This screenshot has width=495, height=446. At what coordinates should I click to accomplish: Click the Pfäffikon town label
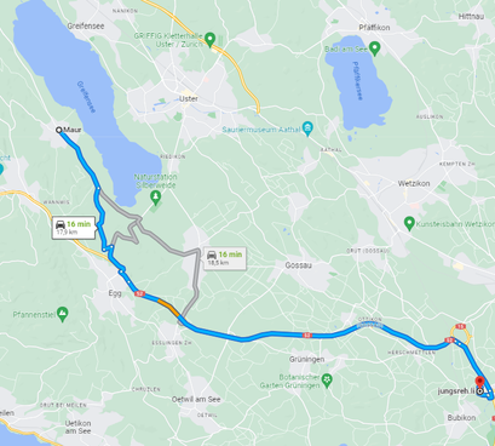tap(374, 27)
